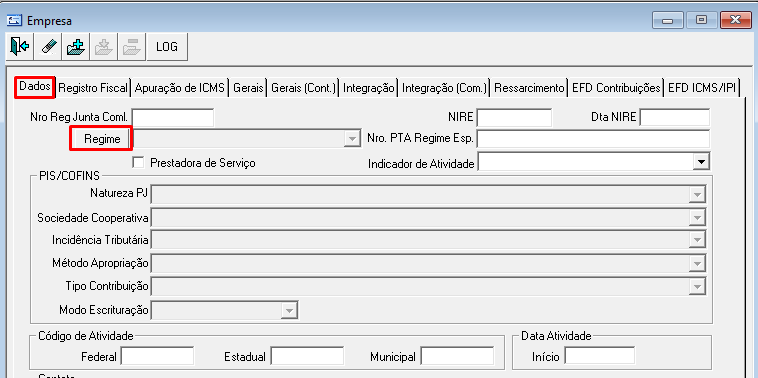Focus the Nro Reg Junta Coml. field

pos(173,117)
